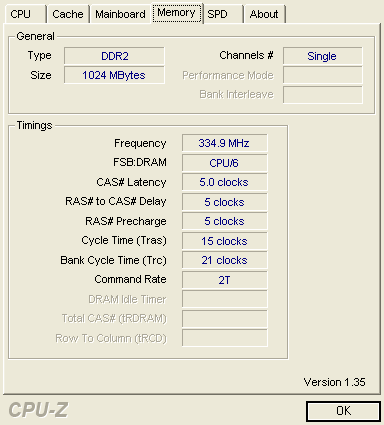Open the Mainboard tab

tap(120, 14)
